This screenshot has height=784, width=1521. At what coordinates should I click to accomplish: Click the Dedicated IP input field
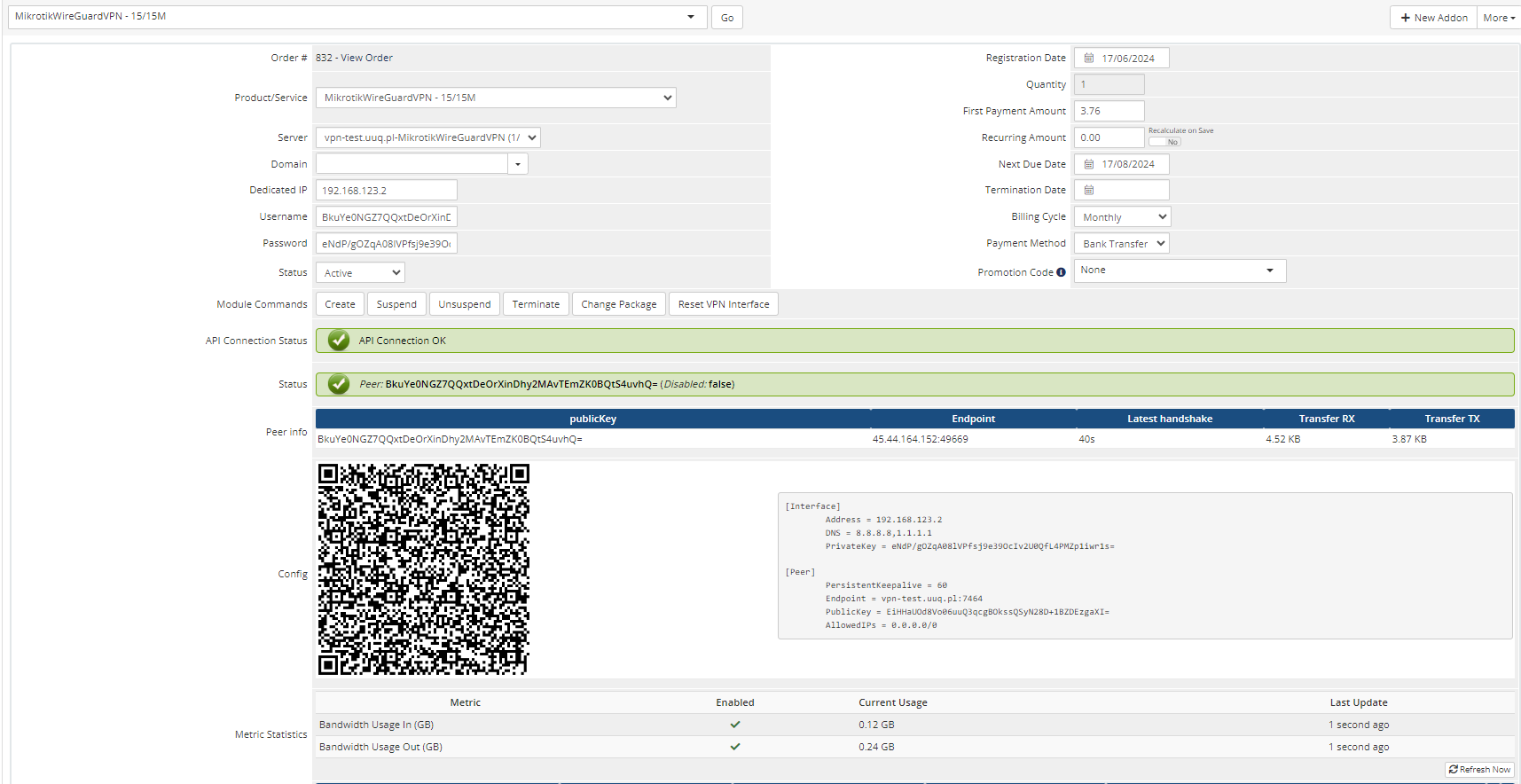(x=387, y=191)
